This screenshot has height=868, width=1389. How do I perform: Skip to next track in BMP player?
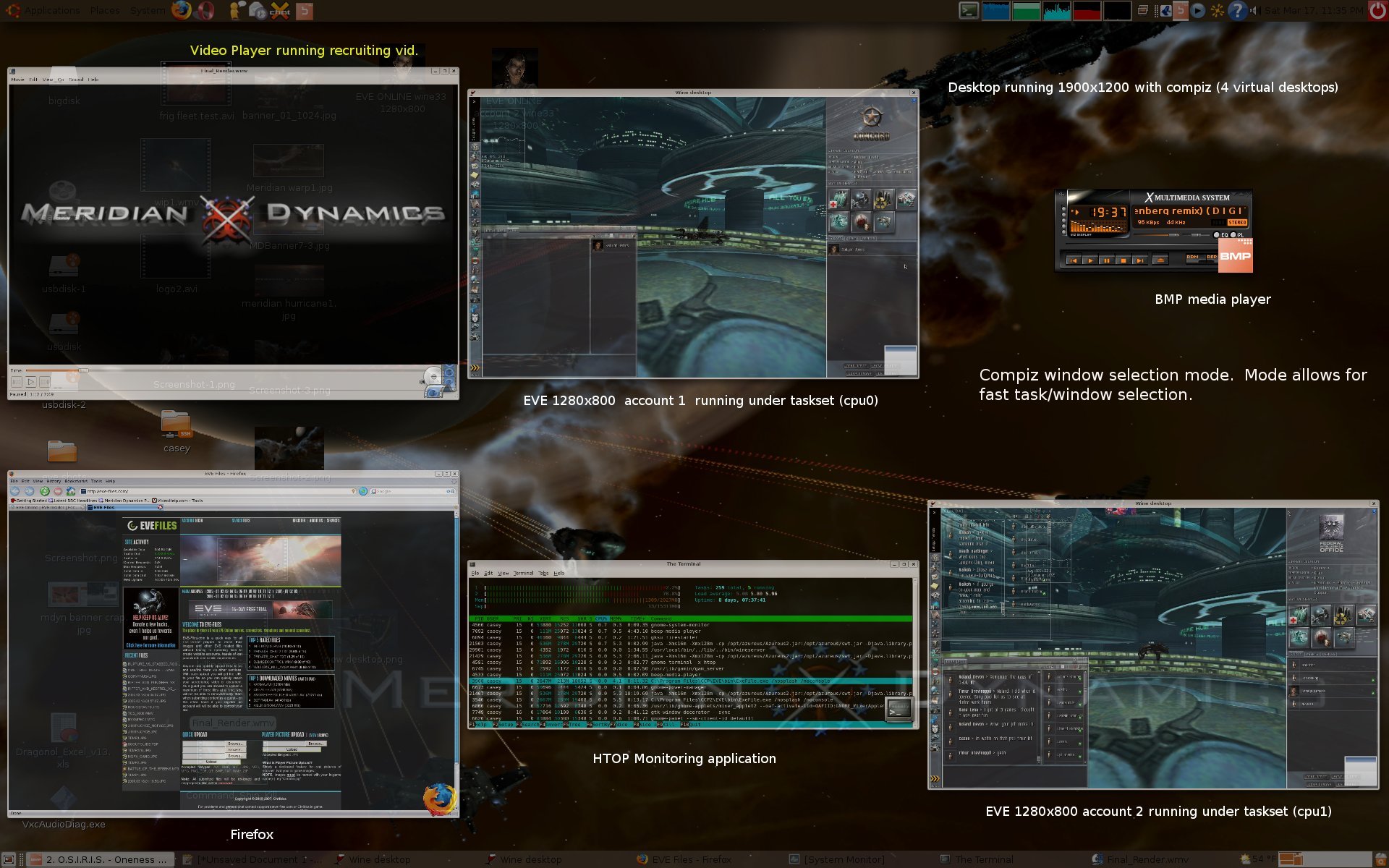pyautogui.click(x=1140, y=260)
